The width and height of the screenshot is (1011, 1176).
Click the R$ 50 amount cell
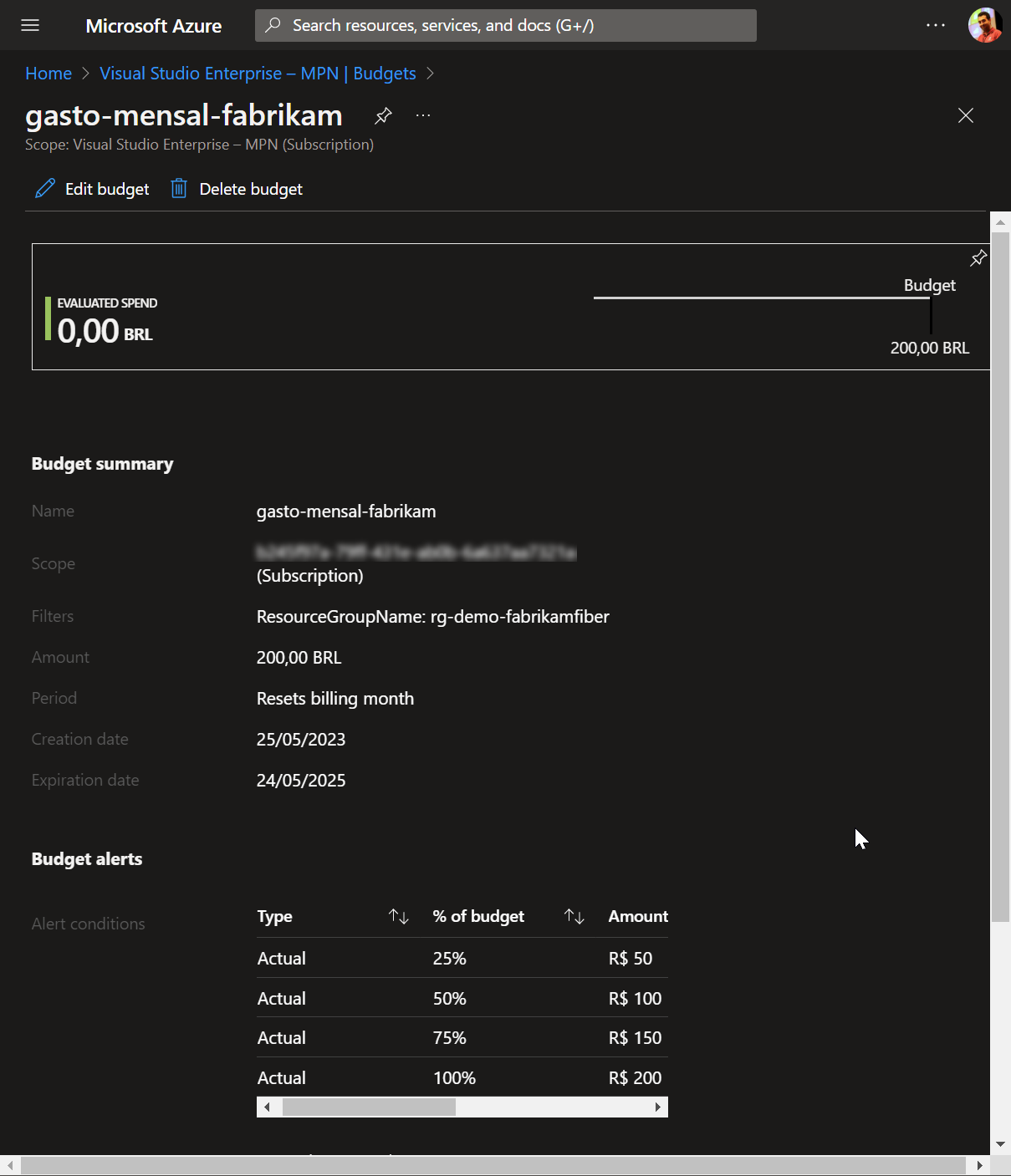click(631, 959)
